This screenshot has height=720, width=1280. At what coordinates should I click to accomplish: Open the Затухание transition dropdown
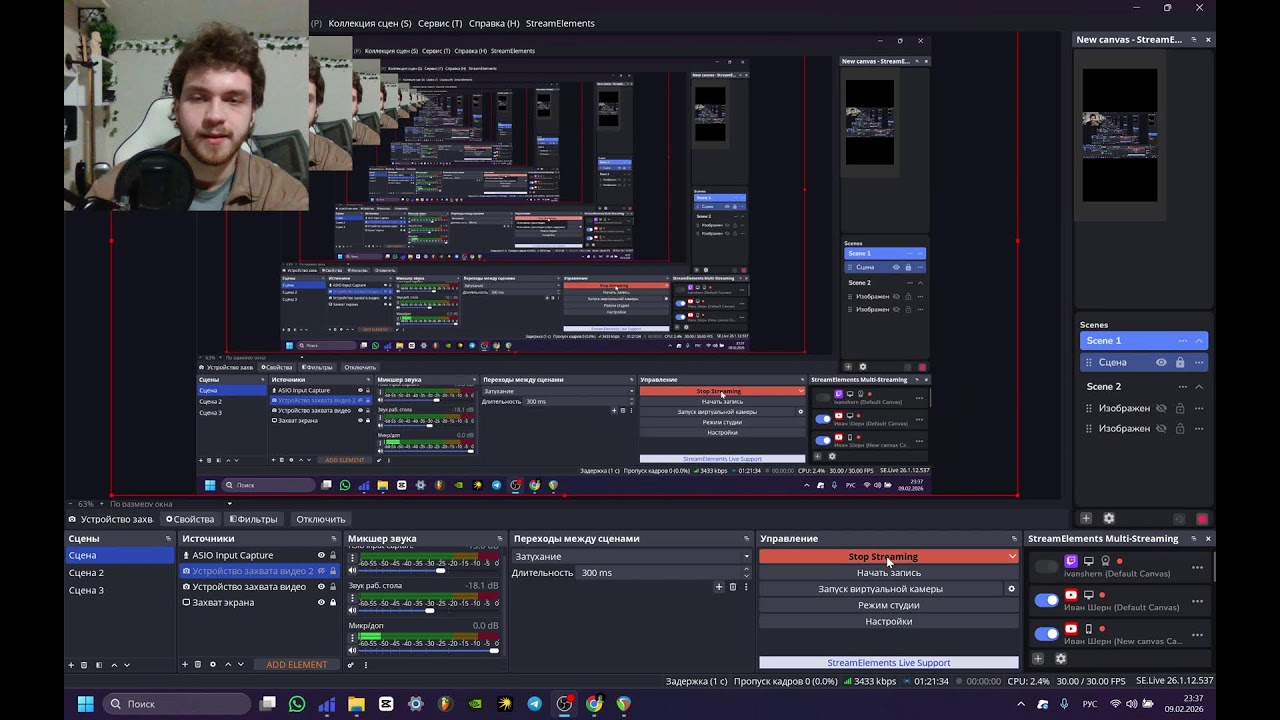[x=631, y=556]
